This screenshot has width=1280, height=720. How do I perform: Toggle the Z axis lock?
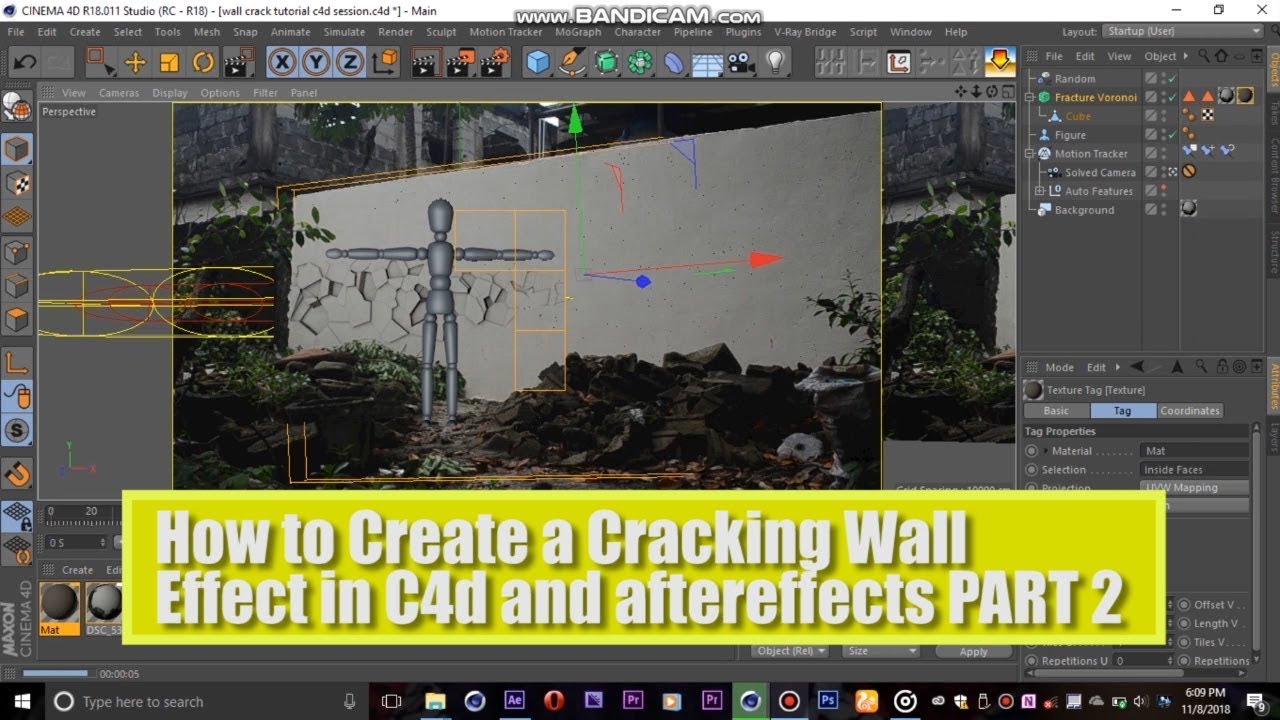click(x=349, y=62)
